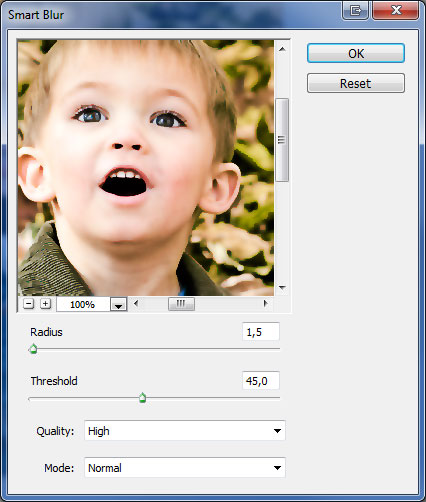Click the preview scroll up arrow

pyautogui.click(x=282, y=49)
